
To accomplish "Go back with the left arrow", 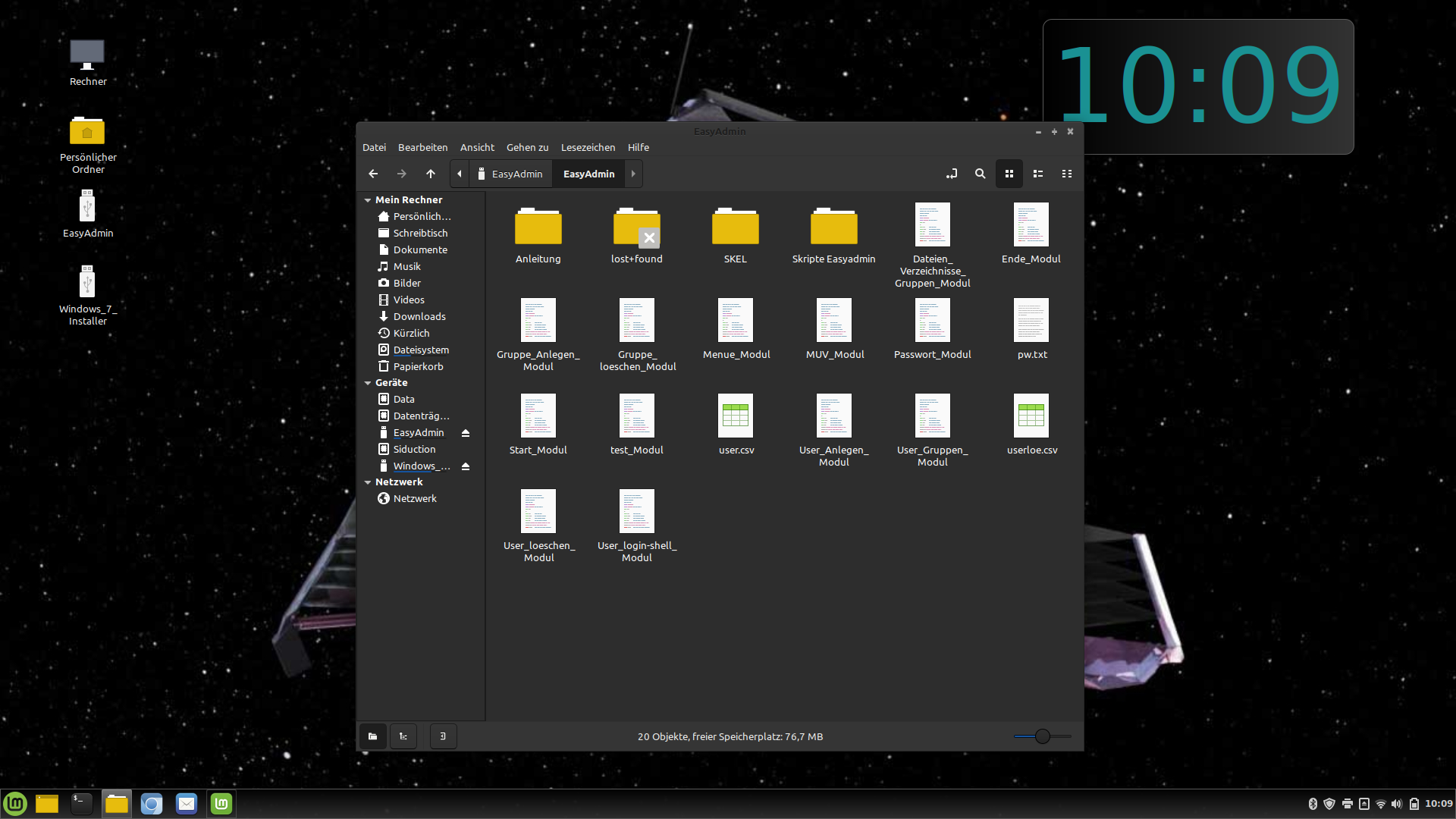I will 373,174.
